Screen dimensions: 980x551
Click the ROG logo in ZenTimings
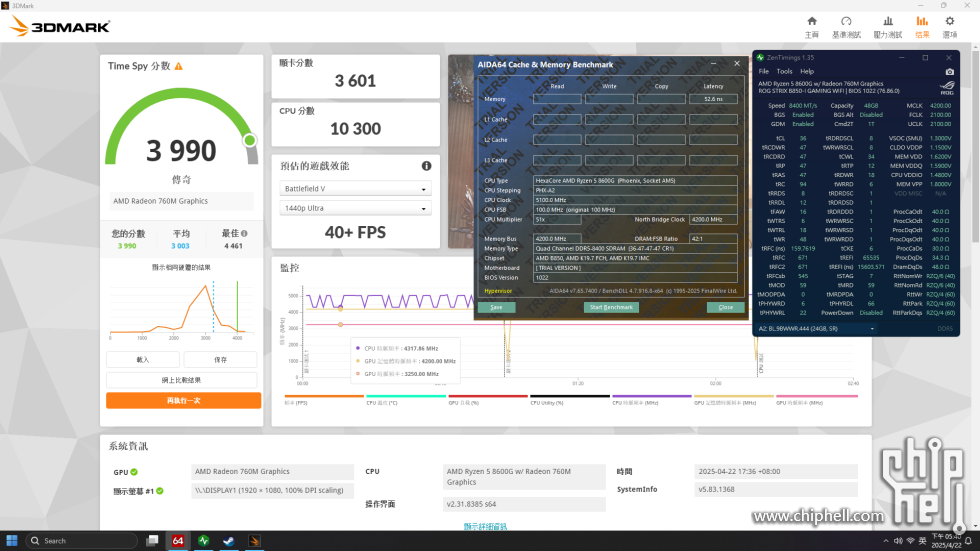pyautogui.click(x=947, y=88)
